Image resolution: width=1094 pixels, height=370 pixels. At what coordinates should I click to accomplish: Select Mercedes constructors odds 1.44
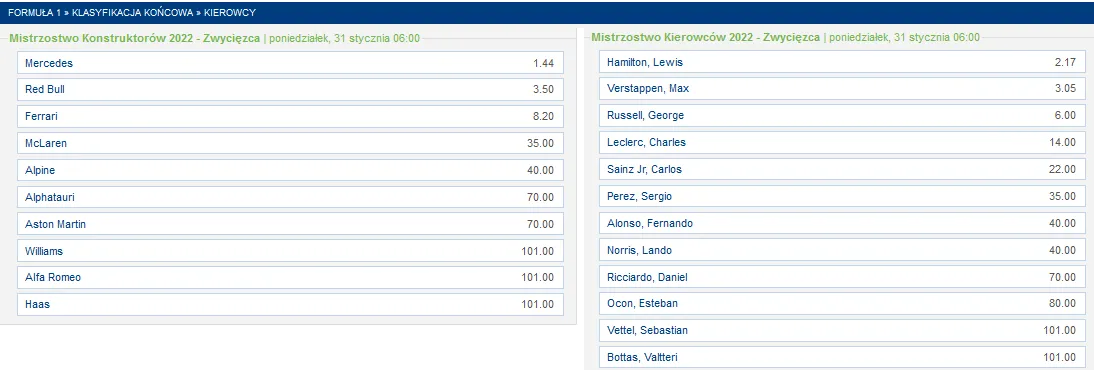(x=290, y=63)
